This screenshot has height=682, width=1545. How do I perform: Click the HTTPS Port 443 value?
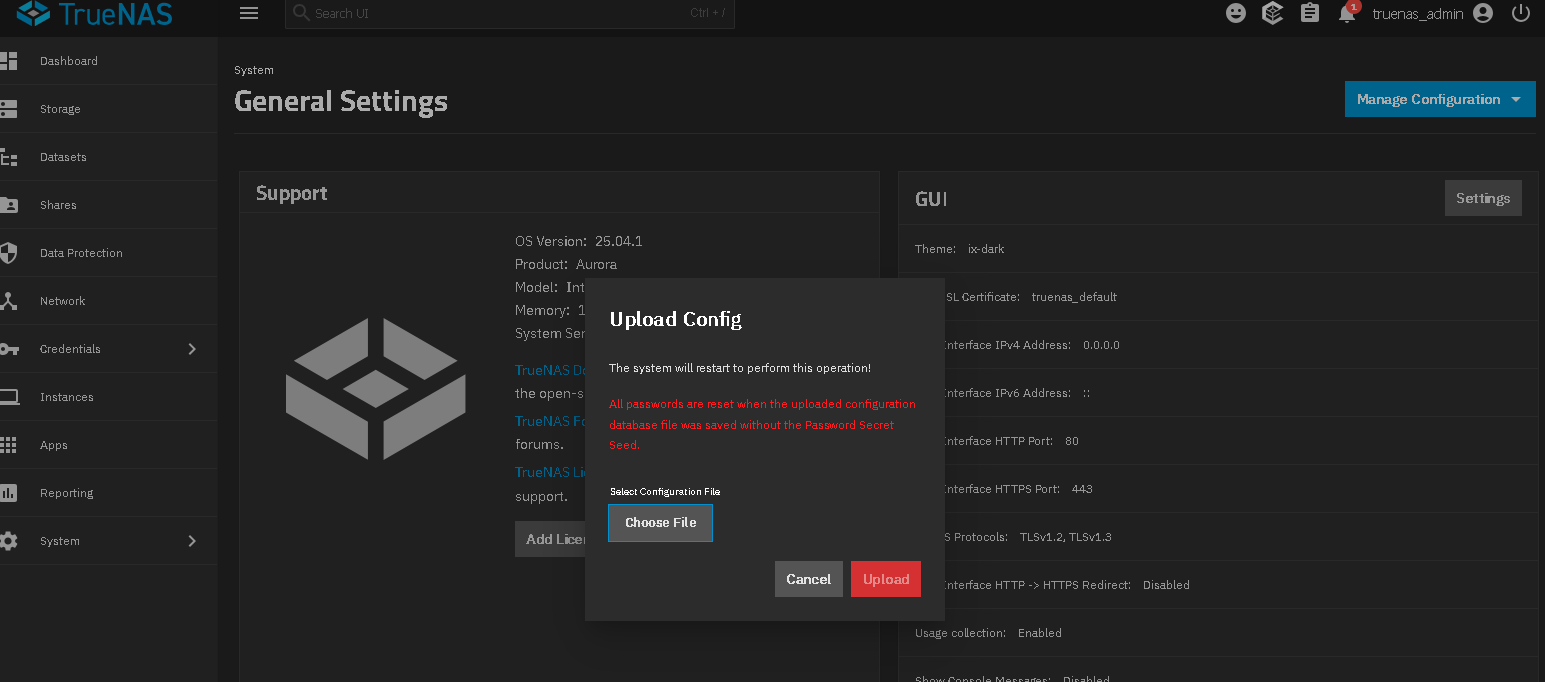point(1082,489)
